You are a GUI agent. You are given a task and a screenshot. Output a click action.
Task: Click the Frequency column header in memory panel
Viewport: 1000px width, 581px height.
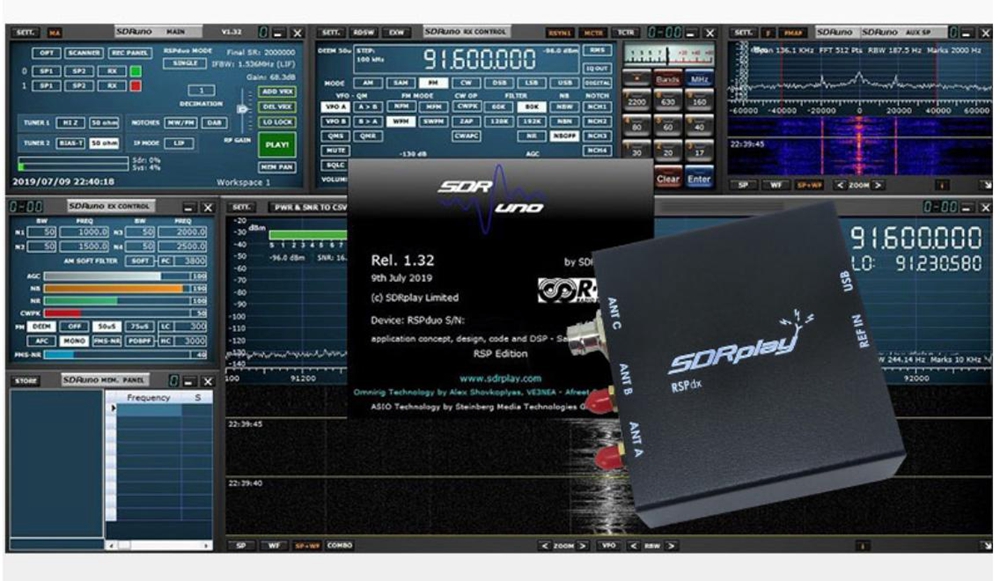tap(148, 397)
